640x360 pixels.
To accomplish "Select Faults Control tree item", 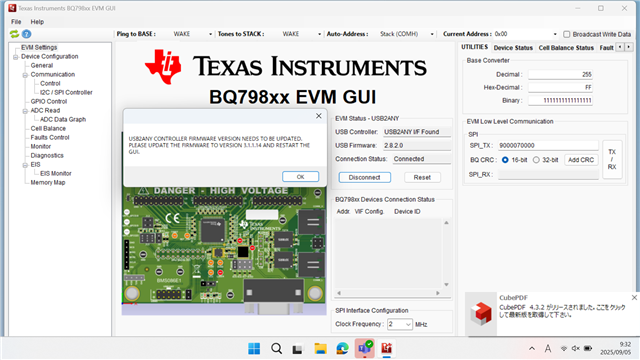I will tap(50, 137).
